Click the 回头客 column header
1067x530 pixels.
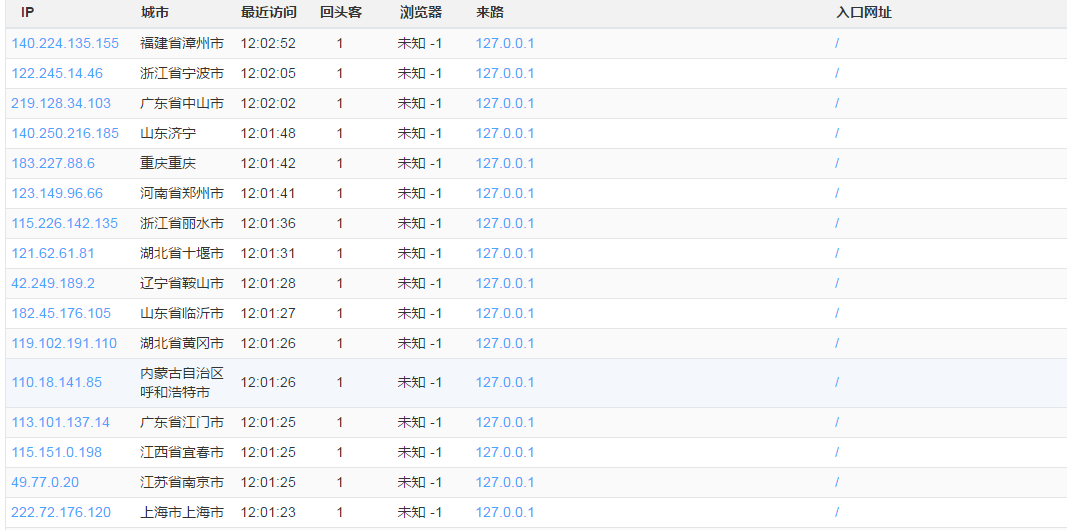(x=341, y=13)
